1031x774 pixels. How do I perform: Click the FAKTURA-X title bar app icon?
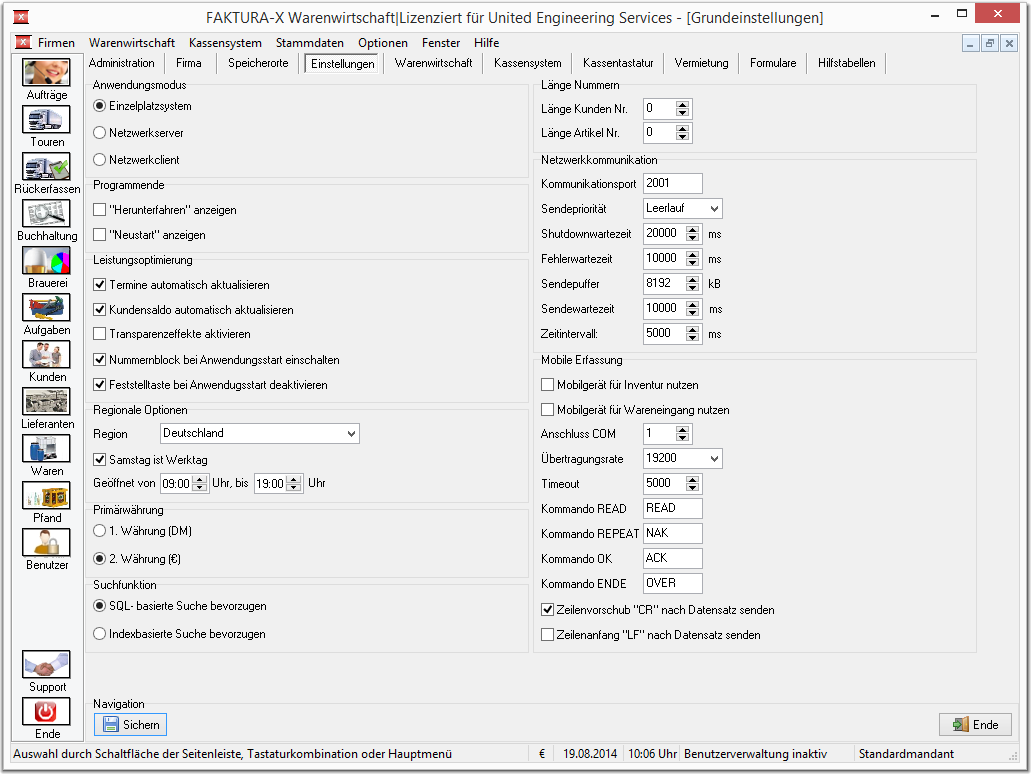[x=21, y=17]
